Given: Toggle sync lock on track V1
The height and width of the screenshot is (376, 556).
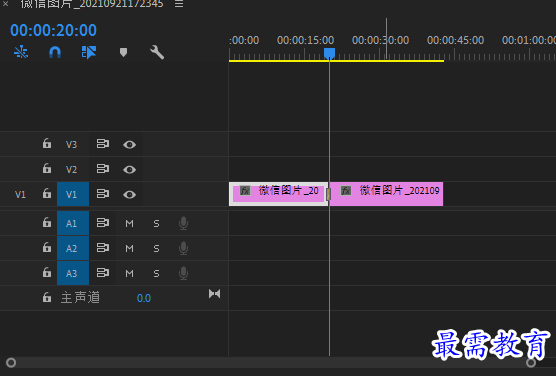Looking at the screenshot, I should (x=103, y=194).
